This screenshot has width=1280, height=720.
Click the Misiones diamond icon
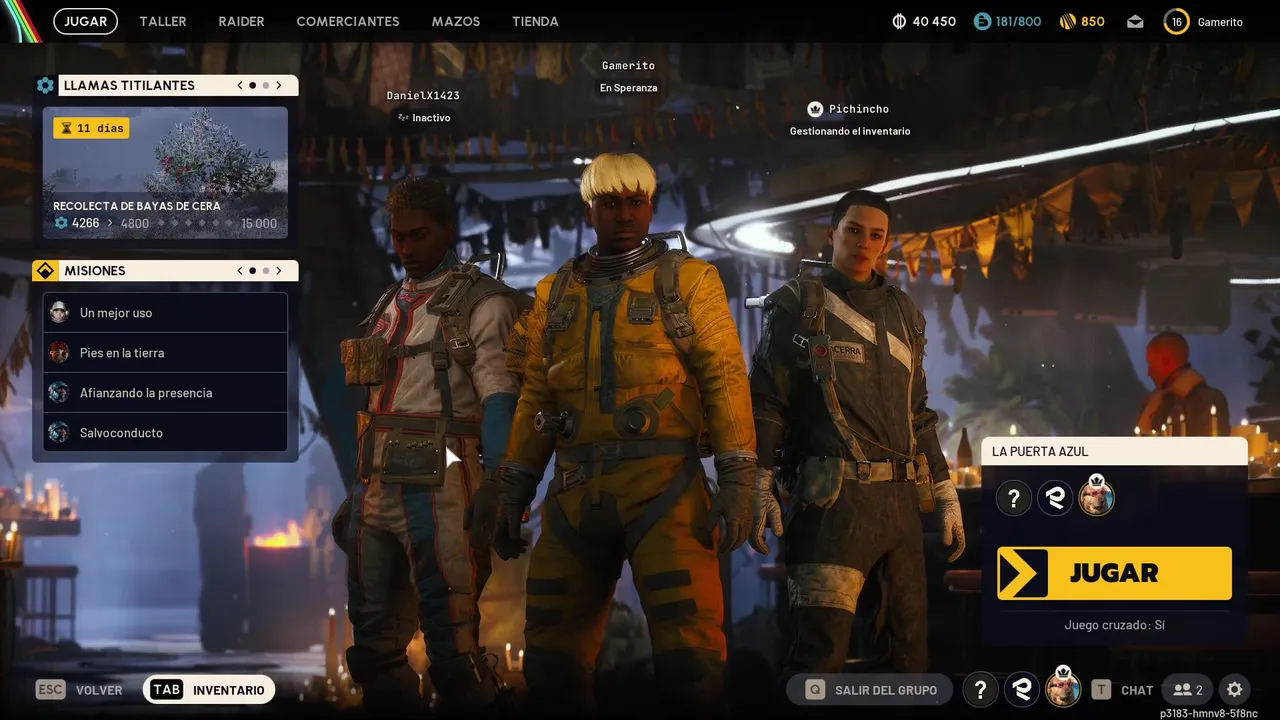tap(45, 271)
